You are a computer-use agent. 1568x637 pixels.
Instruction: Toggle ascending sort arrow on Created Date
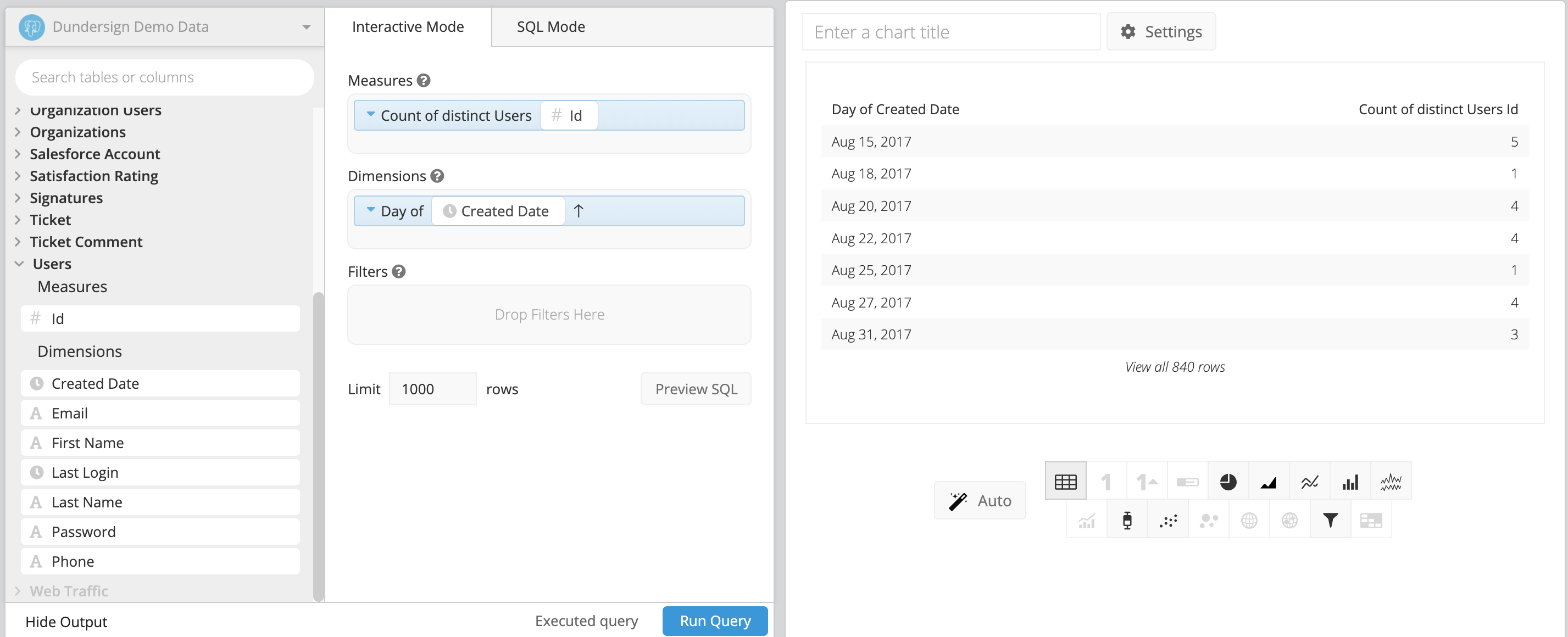(x=579, y=211)
